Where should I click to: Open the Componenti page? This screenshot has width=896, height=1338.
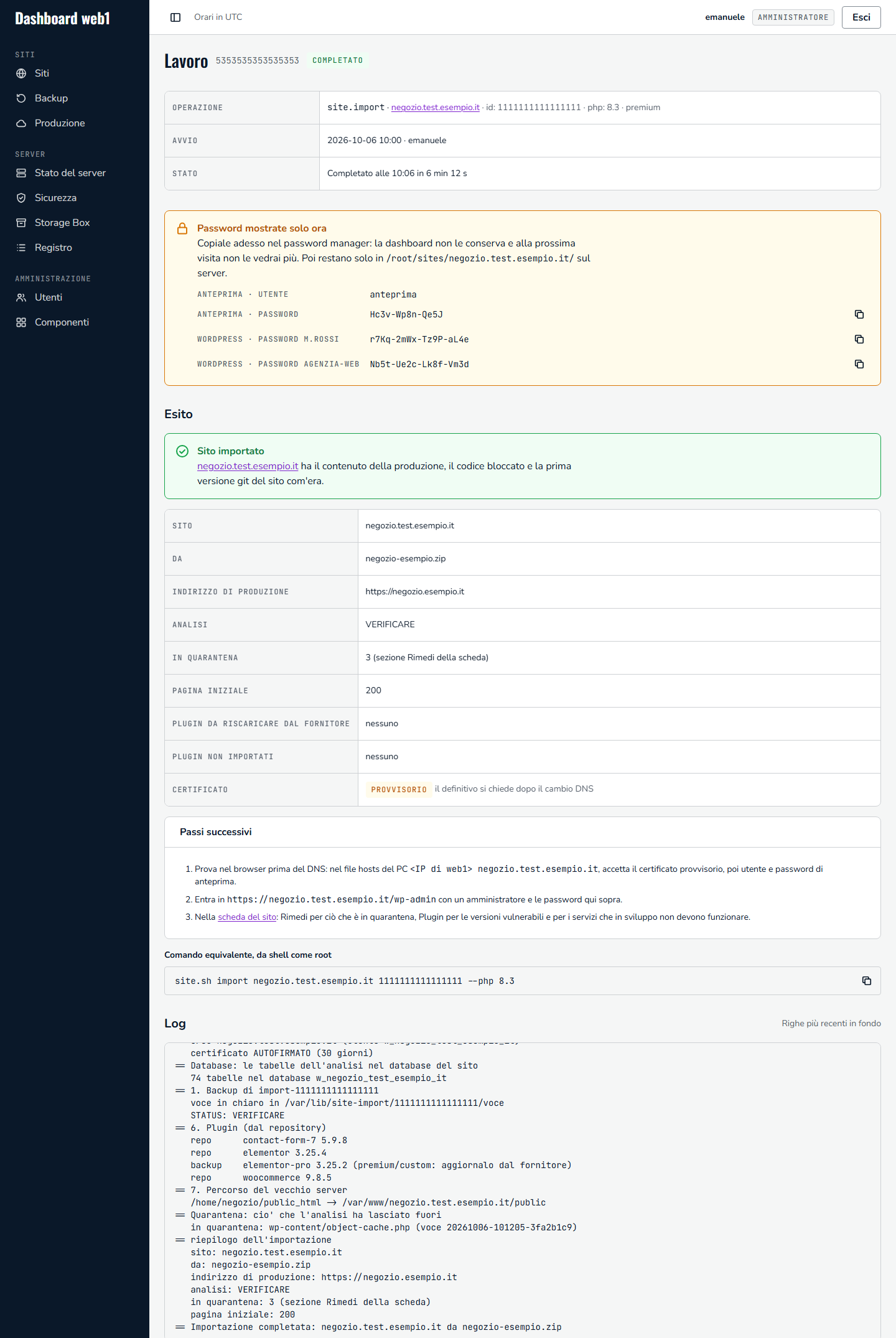[75, 322]
